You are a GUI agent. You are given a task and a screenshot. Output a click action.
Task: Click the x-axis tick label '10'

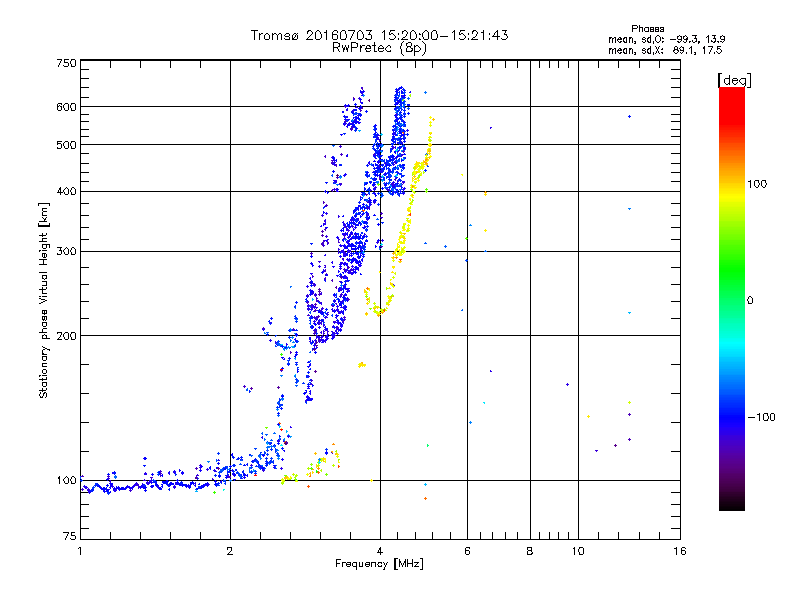pos(578,551)
